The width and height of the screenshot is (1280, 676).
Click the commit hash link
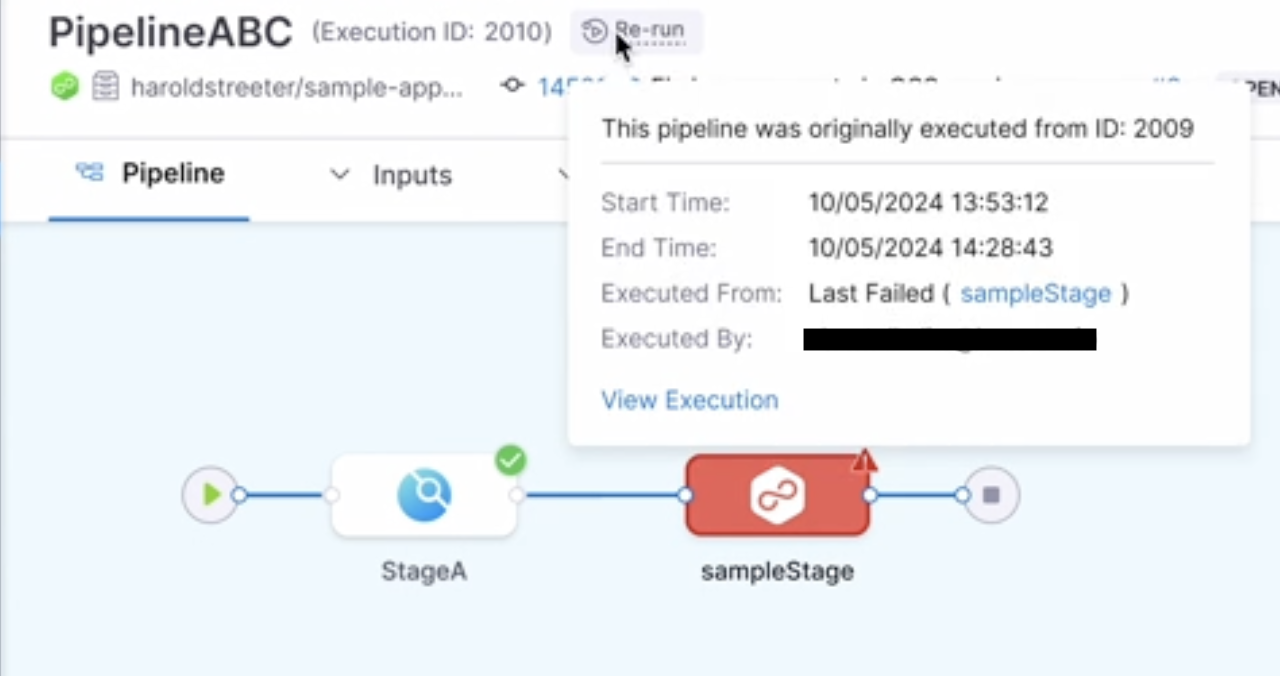pyautogui.click(x=552, y=87)
